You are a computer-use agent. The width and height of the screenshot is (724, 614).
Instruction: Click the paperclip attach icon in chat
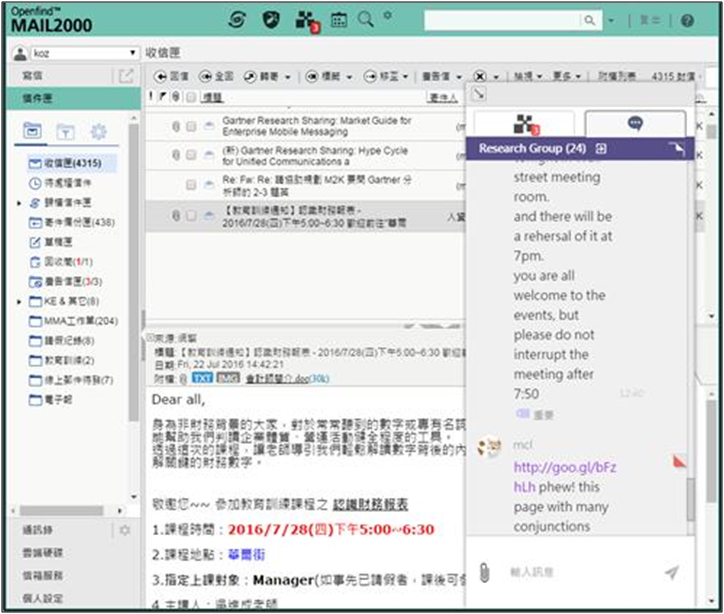484,572
